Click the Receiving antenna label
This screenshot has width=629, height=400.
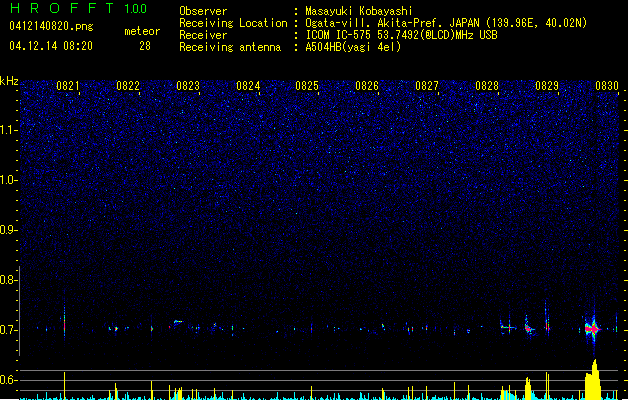pos(230,47)
